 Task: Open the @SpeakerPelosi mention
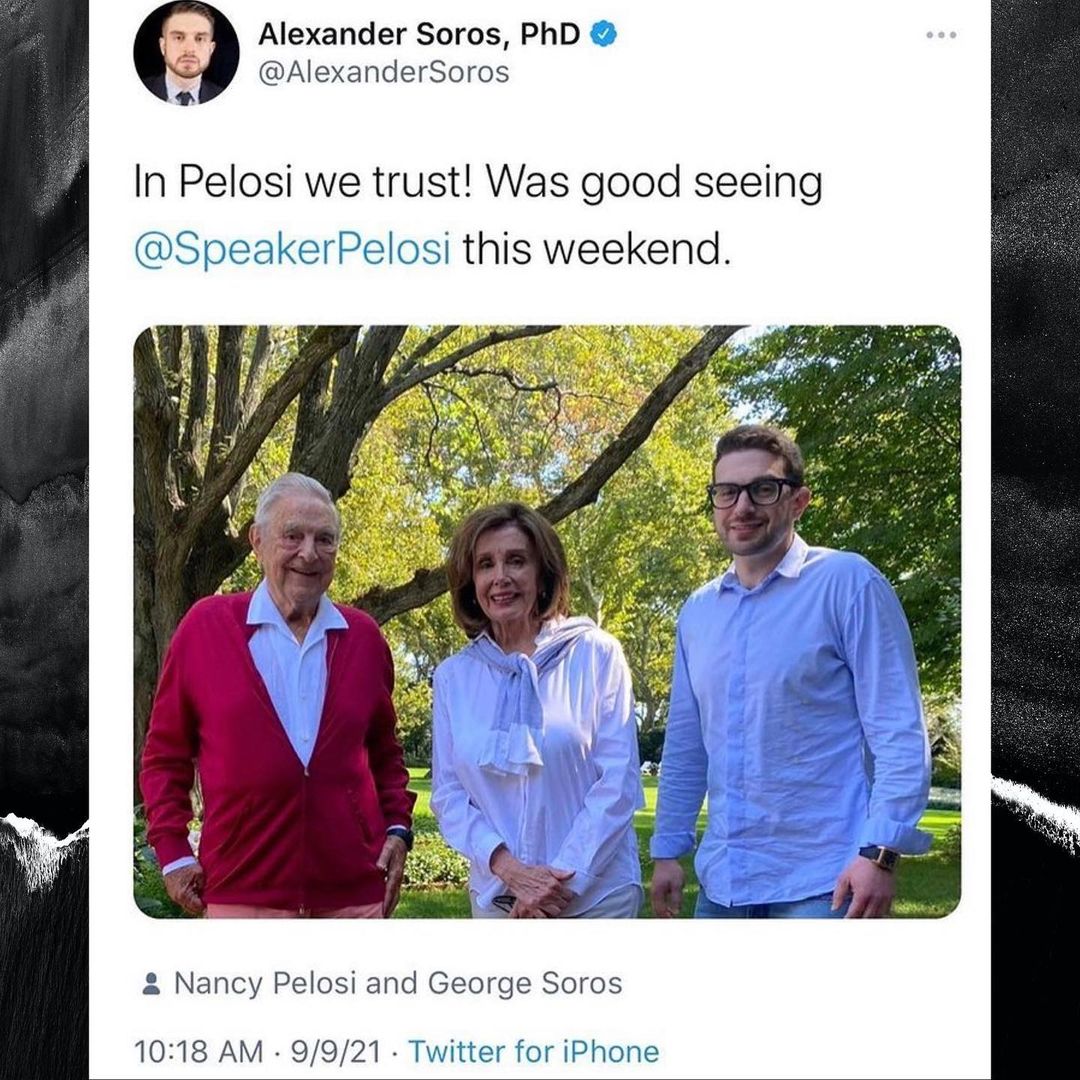[x=293, y=249]
